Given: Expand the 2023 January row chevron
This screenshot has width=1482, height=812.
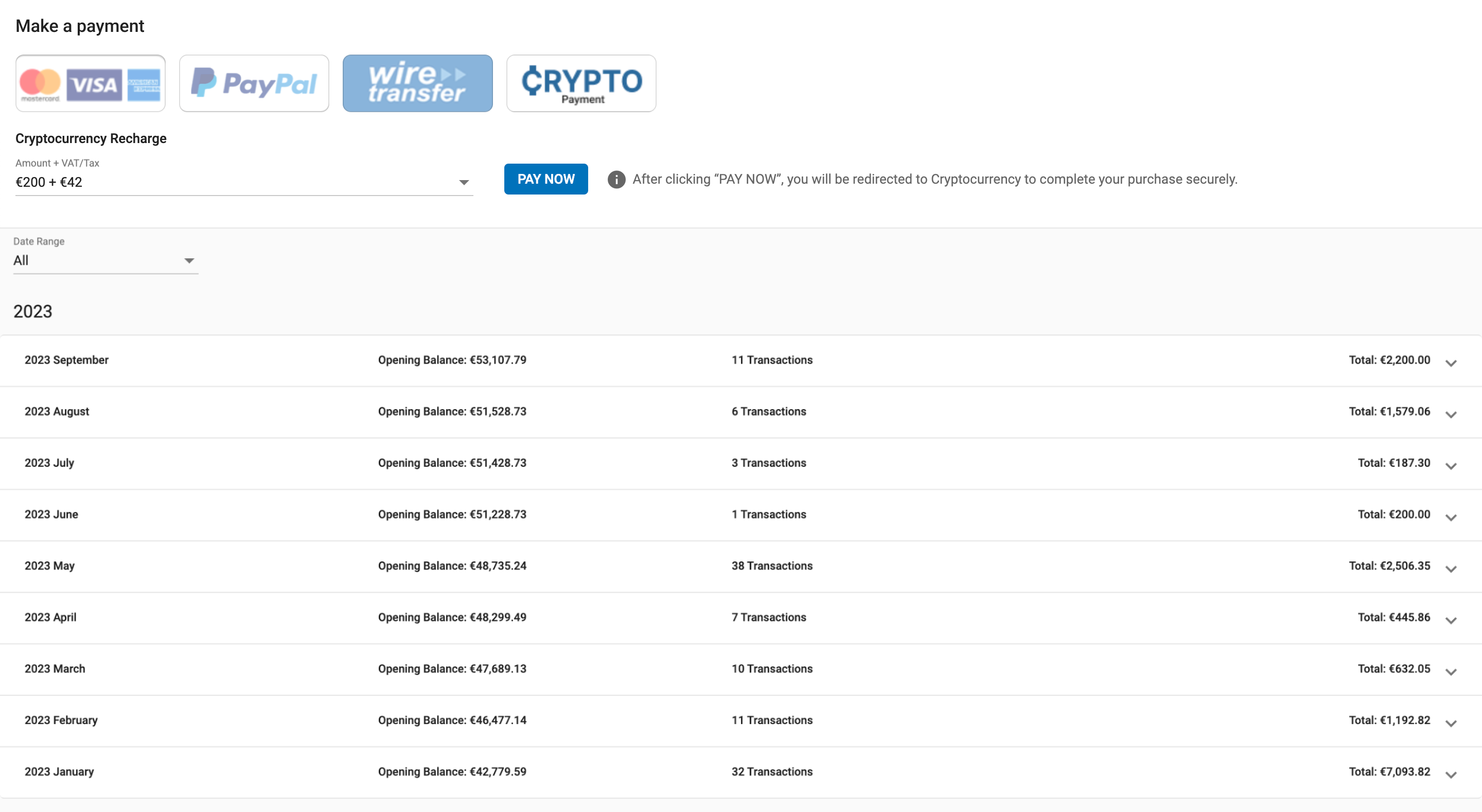Looking at the screenshot, I should click(x=1451, y=774).
